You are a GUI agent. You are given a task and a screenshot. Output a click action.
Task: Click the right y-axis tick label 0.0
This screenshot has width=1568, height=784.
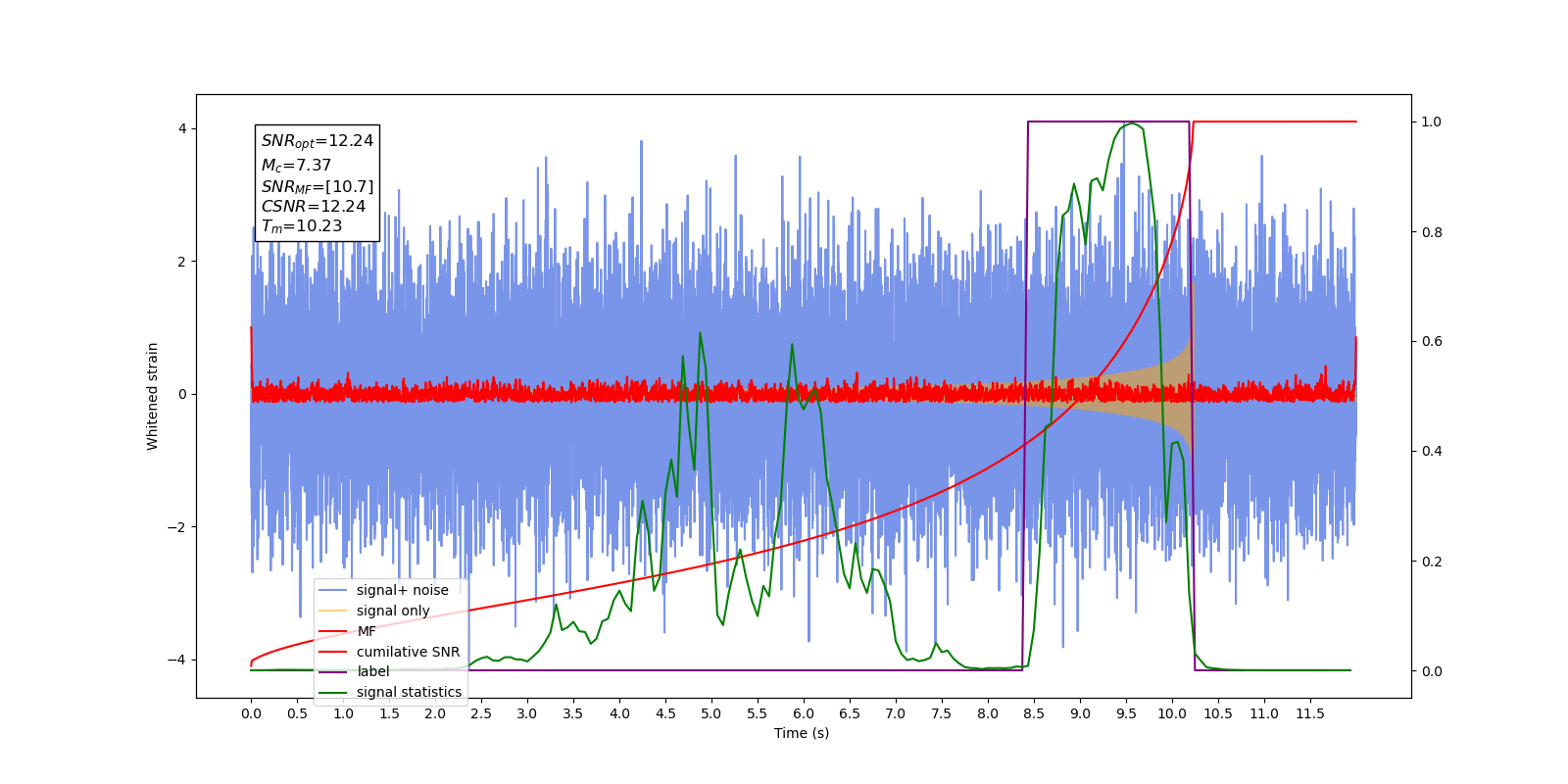(1432, 671)
